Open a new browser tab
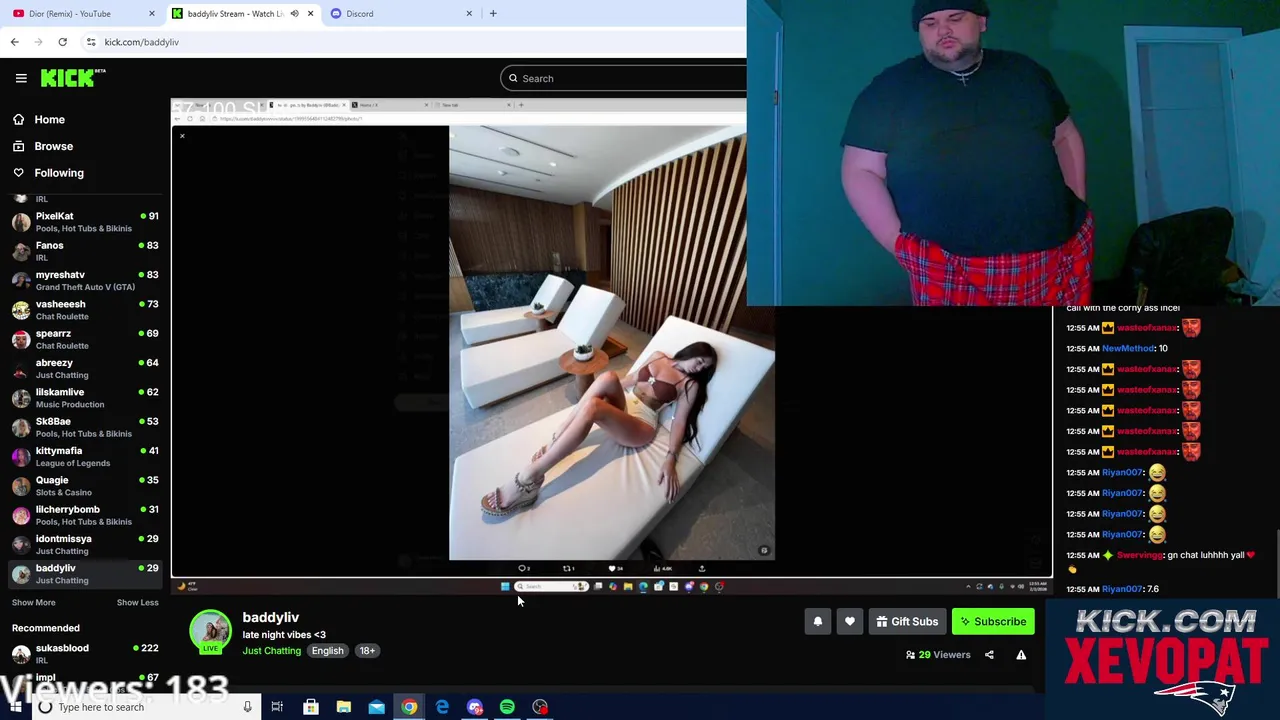Image resolution: width=1280 pixels, height=720 pixels. tap(493, 13)
